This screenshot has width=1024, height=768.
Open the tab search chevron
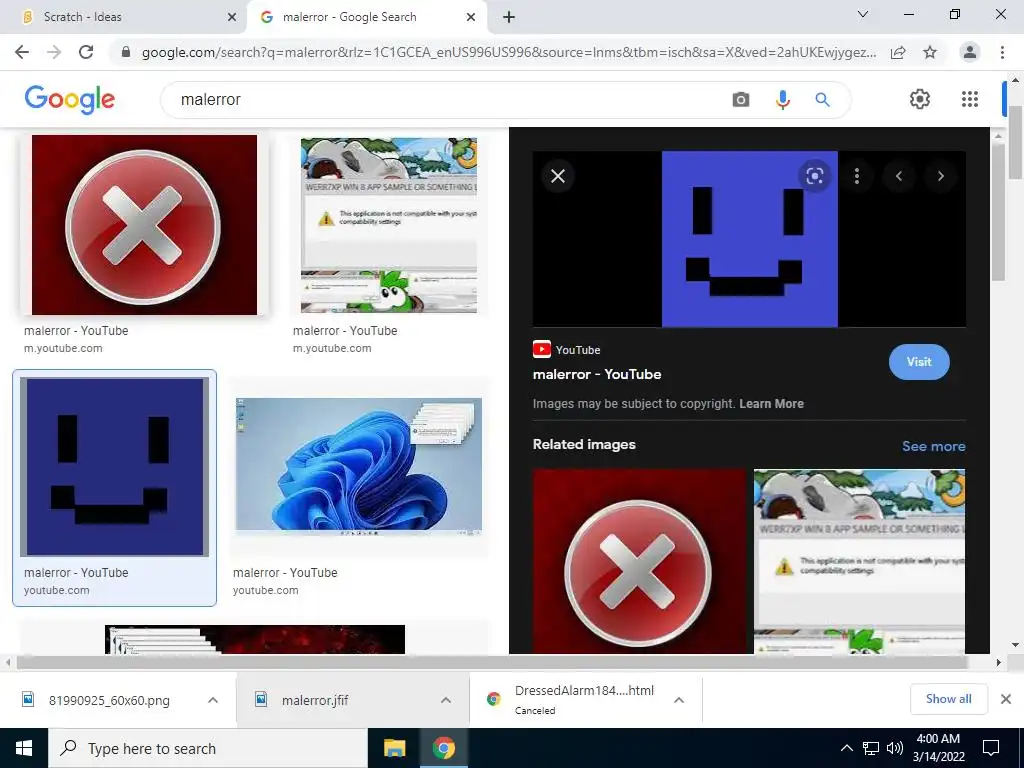[862, 14]
